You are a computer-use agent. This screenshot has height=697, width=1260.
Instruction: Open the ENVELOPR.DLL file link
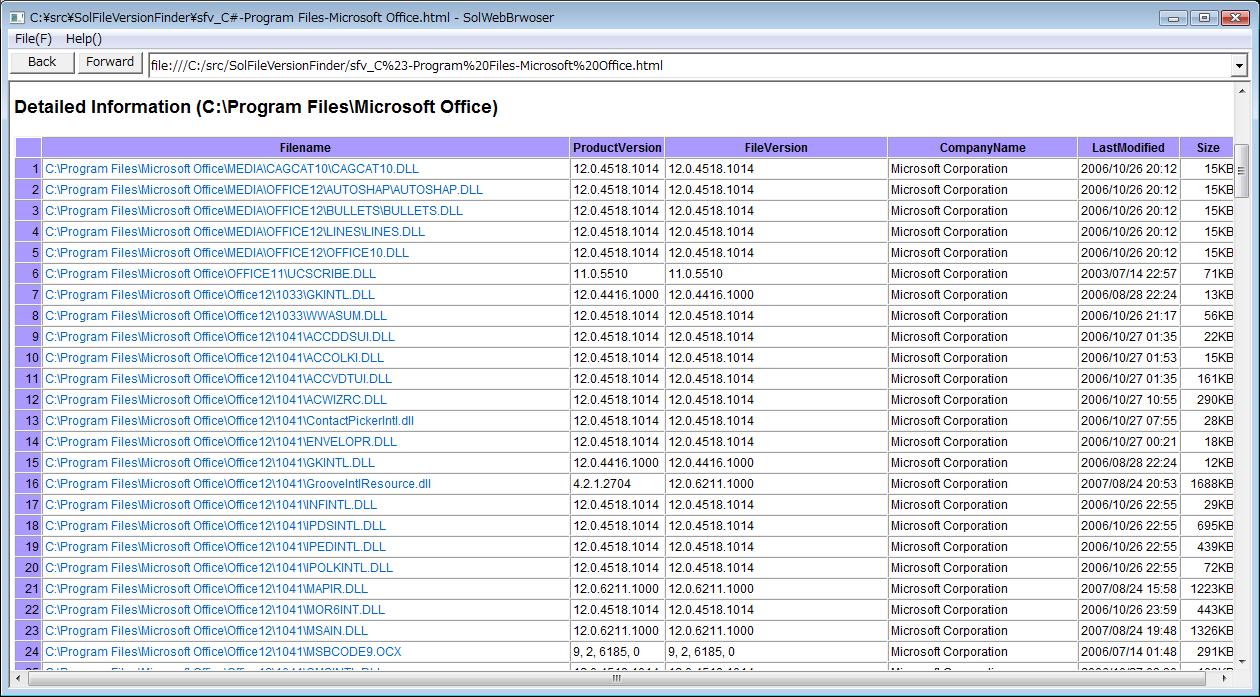coord(221,442)
